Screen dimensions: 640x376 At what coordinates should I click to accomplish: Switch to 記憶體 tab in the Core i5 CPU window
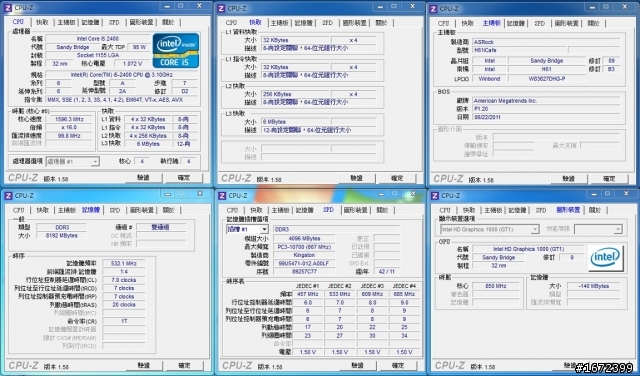(90, 22)
